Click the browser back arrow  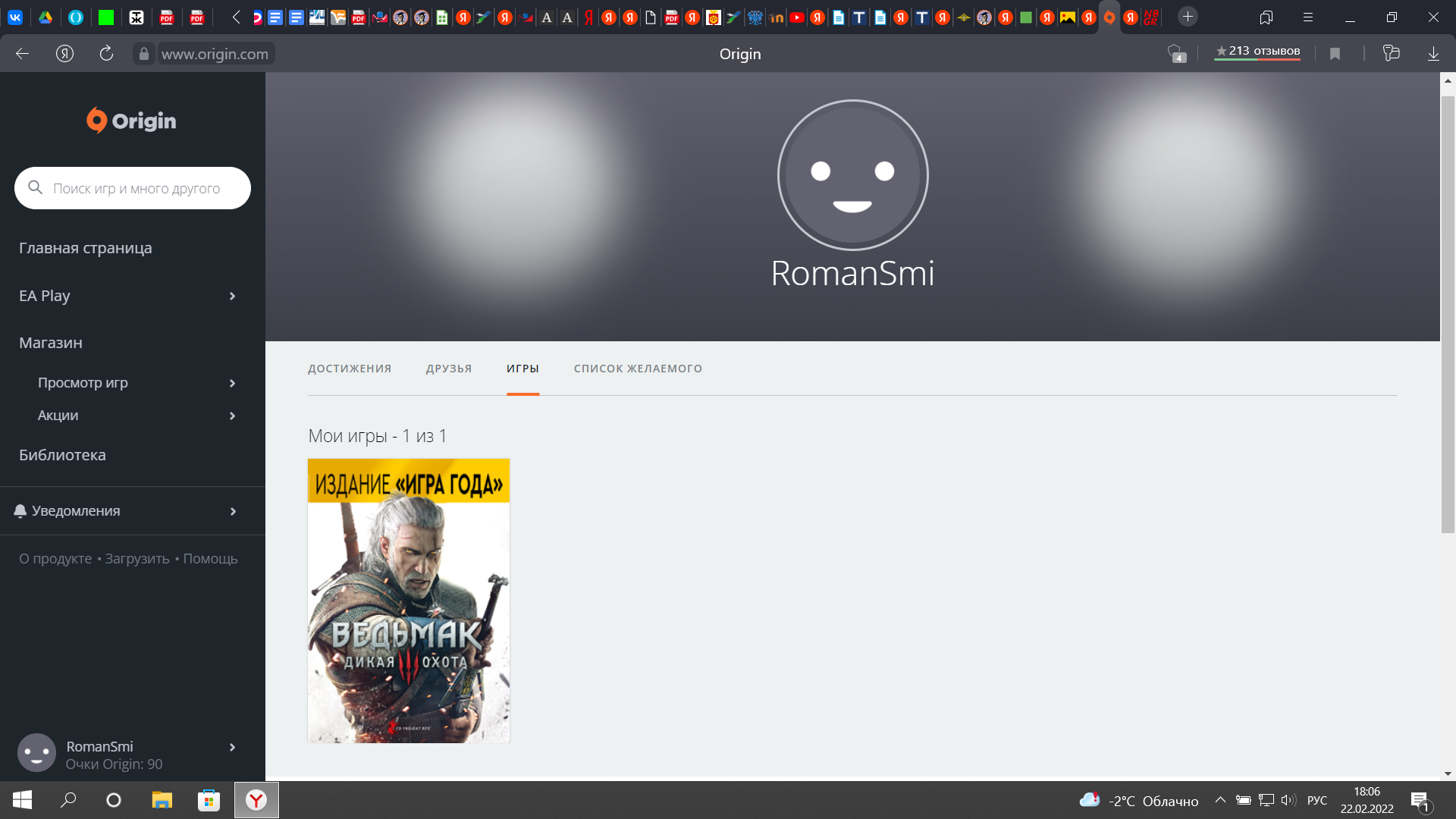[22, 53]
